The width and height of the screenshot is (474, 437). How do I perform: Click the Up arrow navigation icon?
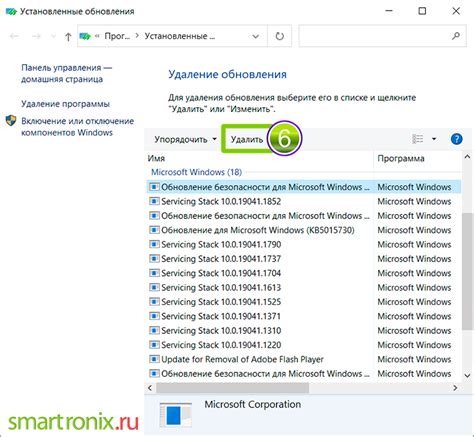click(68, 36)
